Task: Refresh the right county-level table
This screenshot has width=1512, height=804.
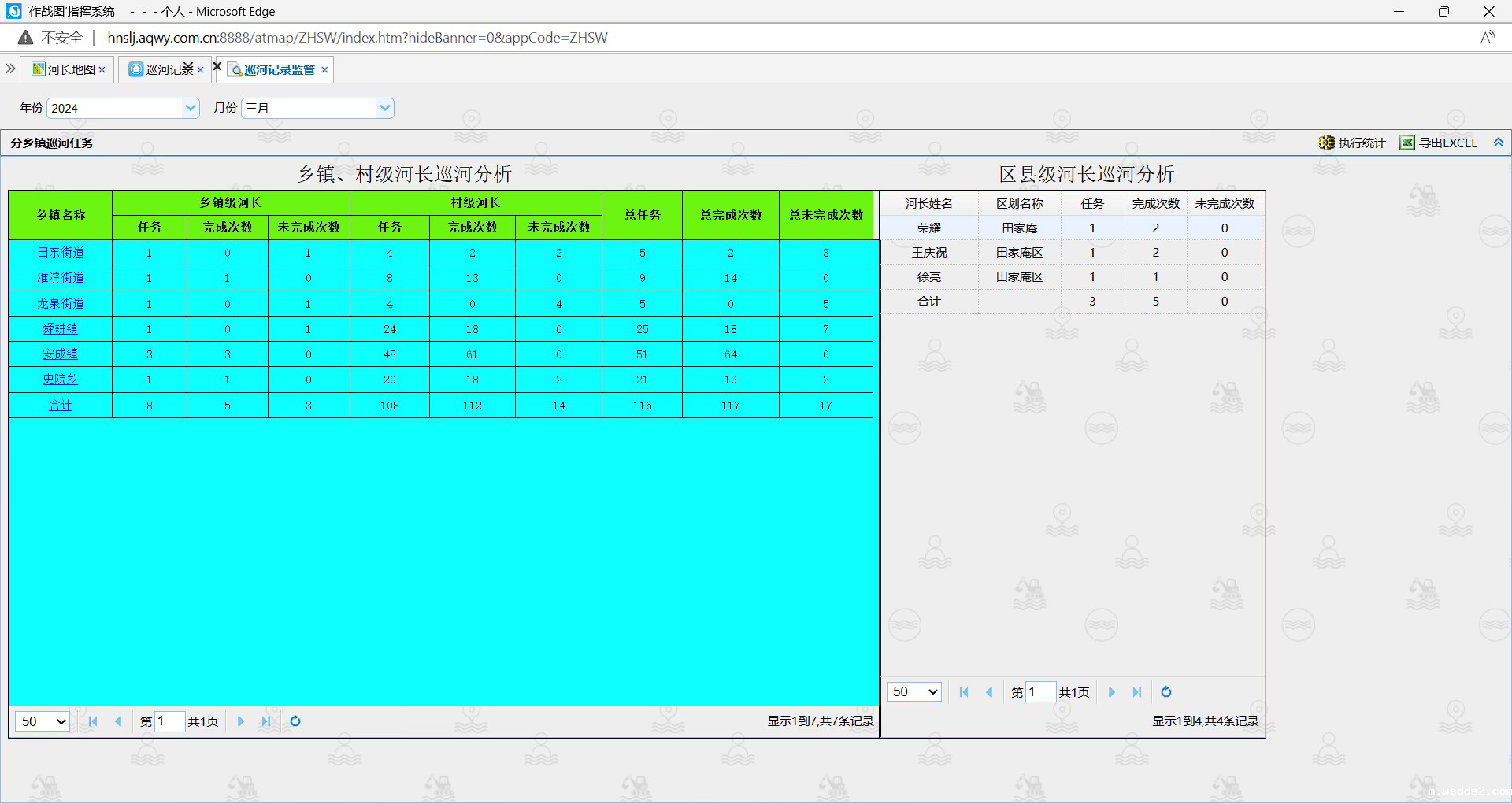Action: [x=1166, y=692]
